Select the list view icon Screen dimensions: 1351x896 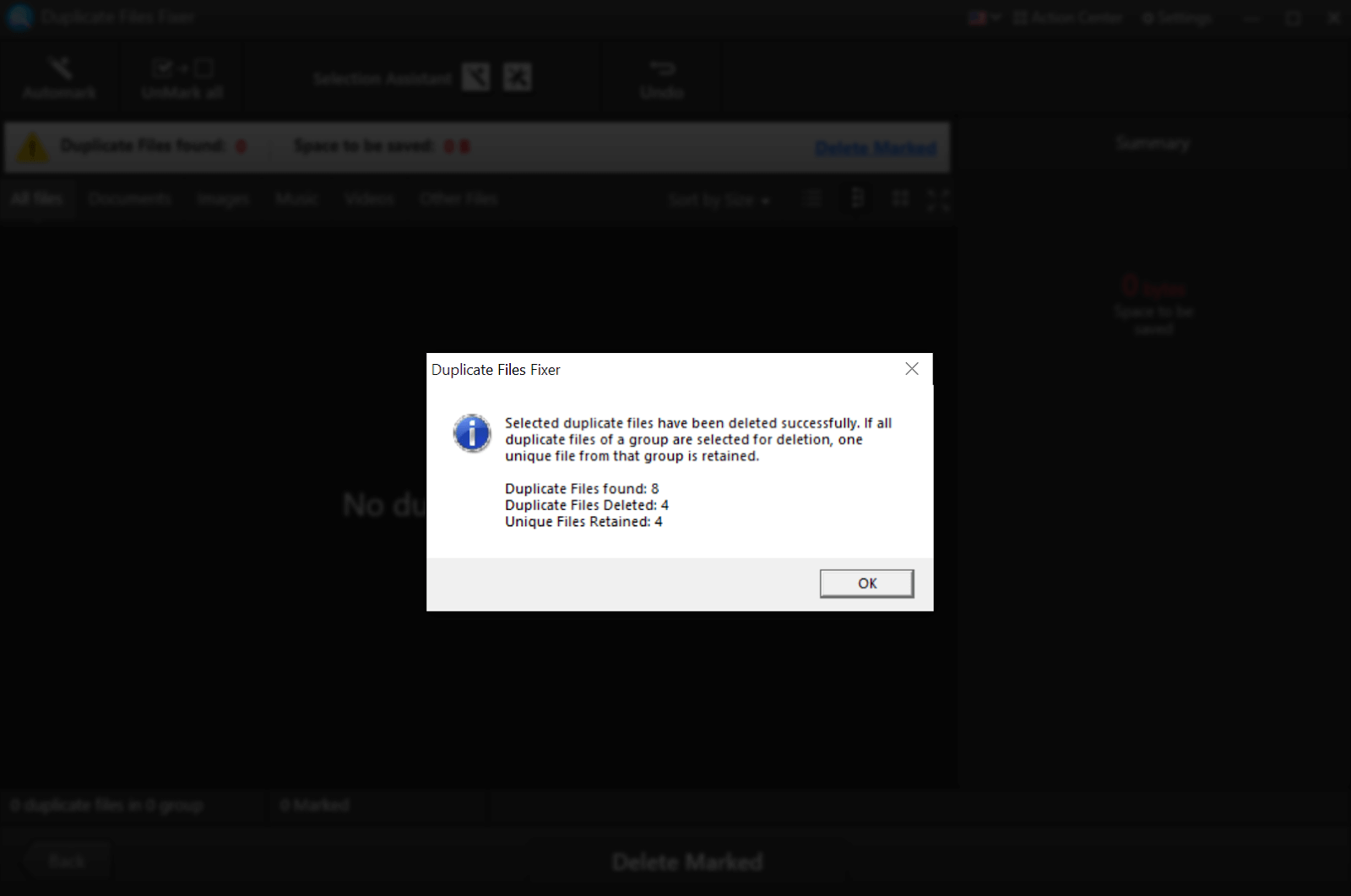coord(813,198)
